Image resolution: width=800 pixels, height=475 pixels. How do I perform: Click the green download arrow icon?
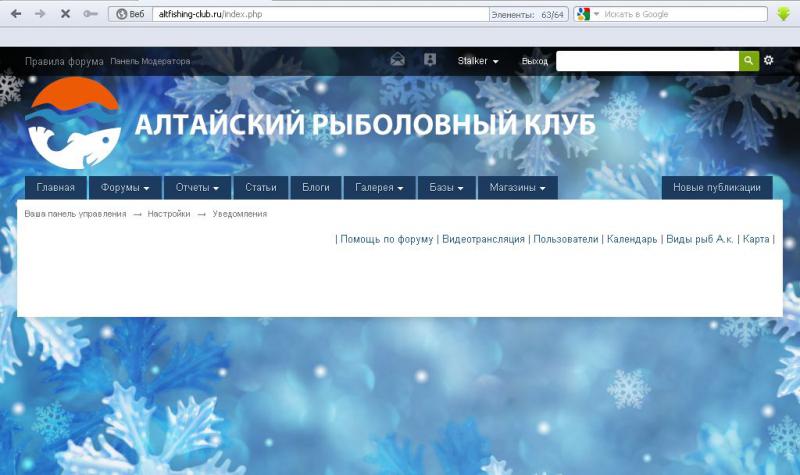pos(785,14)
